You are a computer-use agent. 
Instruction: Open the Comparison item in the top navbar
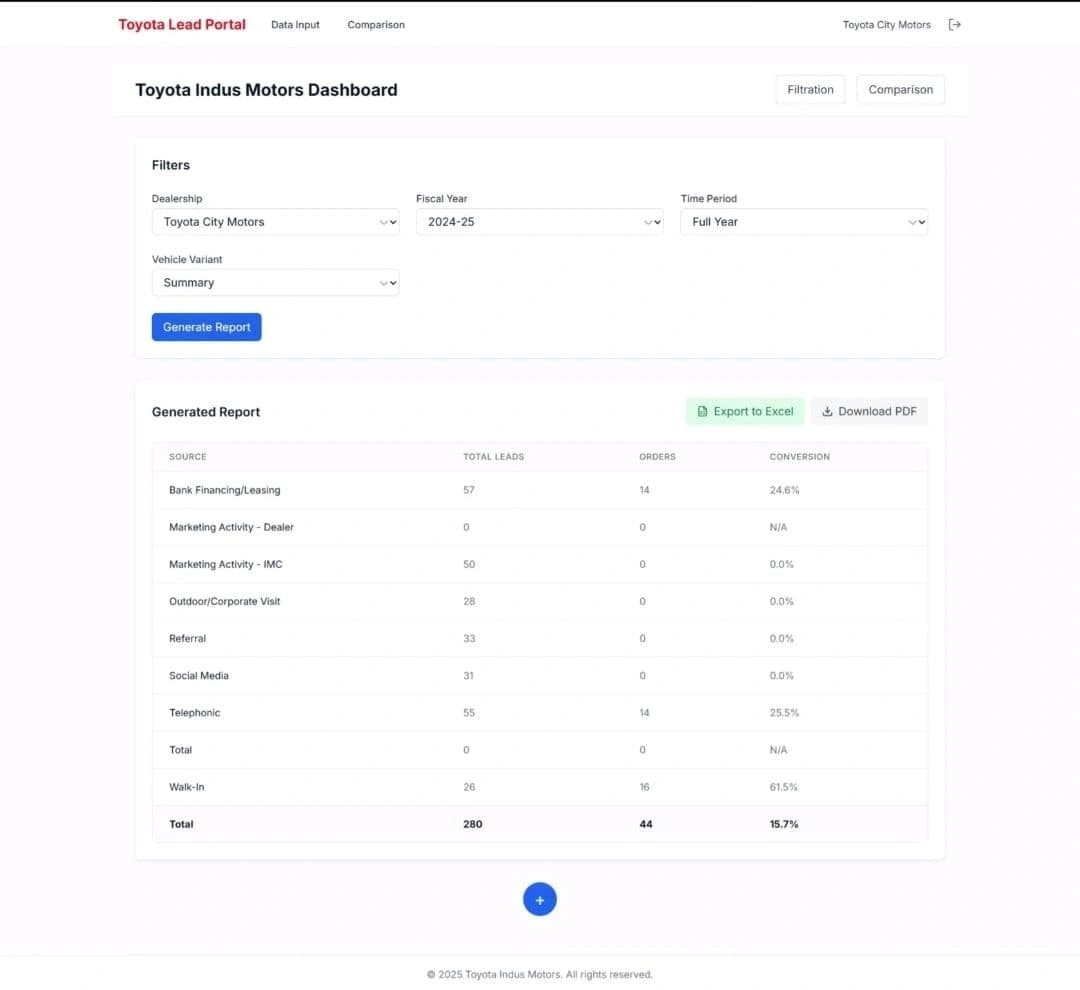pyautogui.click(x=375, y=24)
